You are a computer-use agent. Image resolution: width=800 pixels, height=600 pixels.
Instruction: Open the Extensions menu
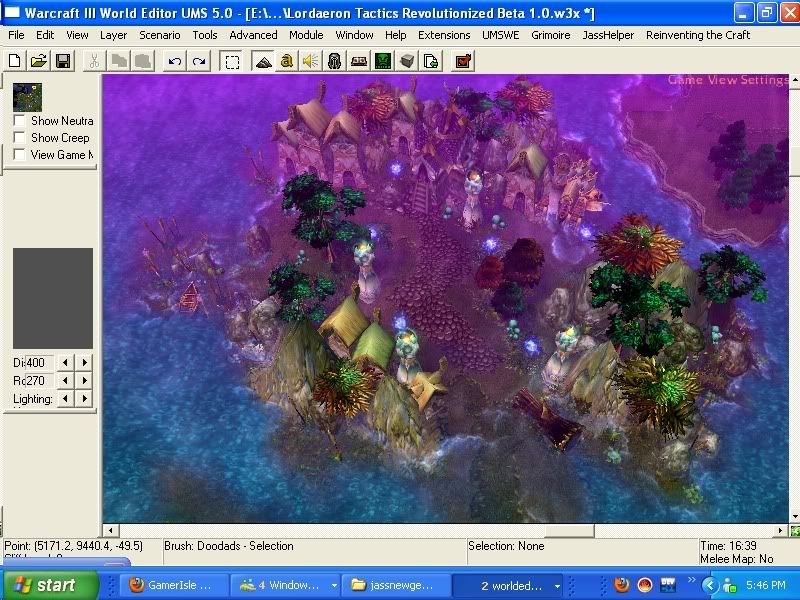click(444, 35)
